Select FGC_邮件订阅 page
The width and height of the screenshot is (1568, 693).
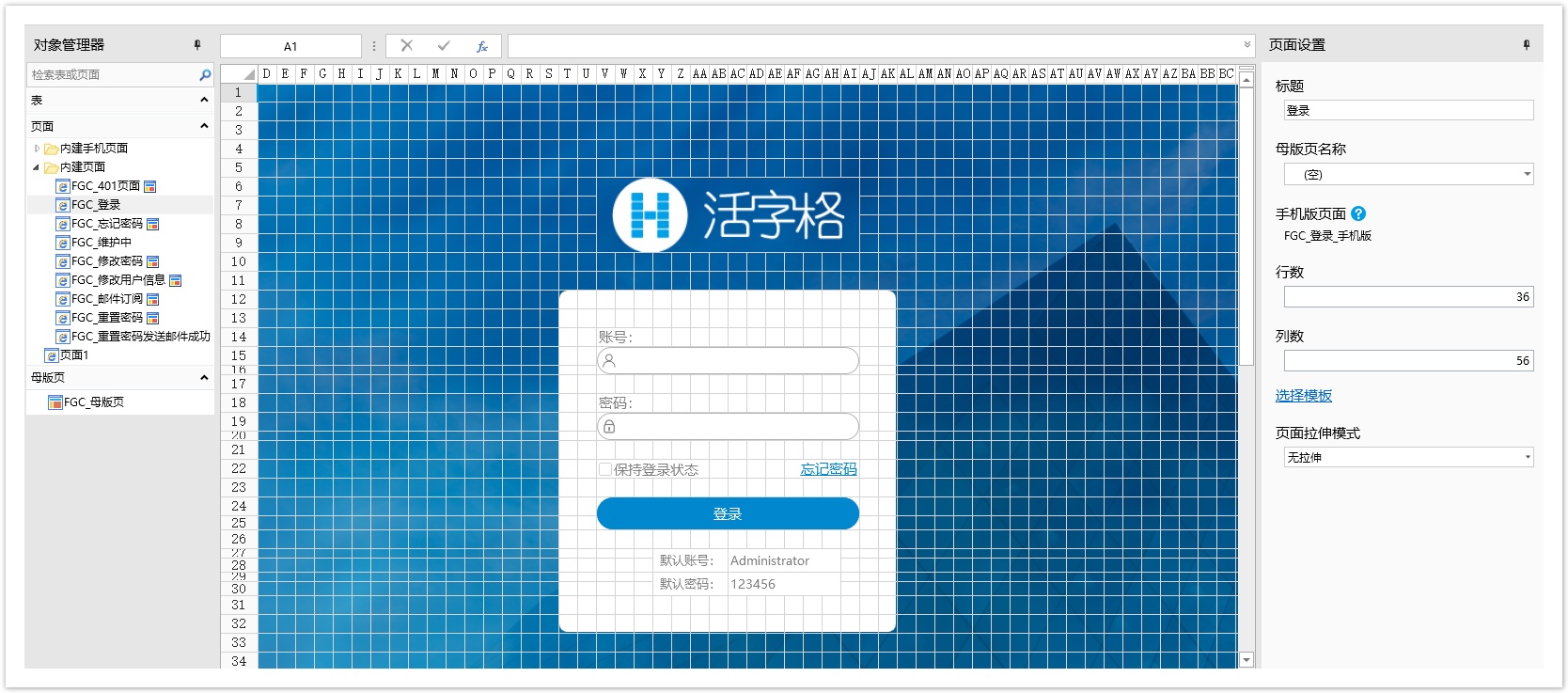tap(107, 299)
